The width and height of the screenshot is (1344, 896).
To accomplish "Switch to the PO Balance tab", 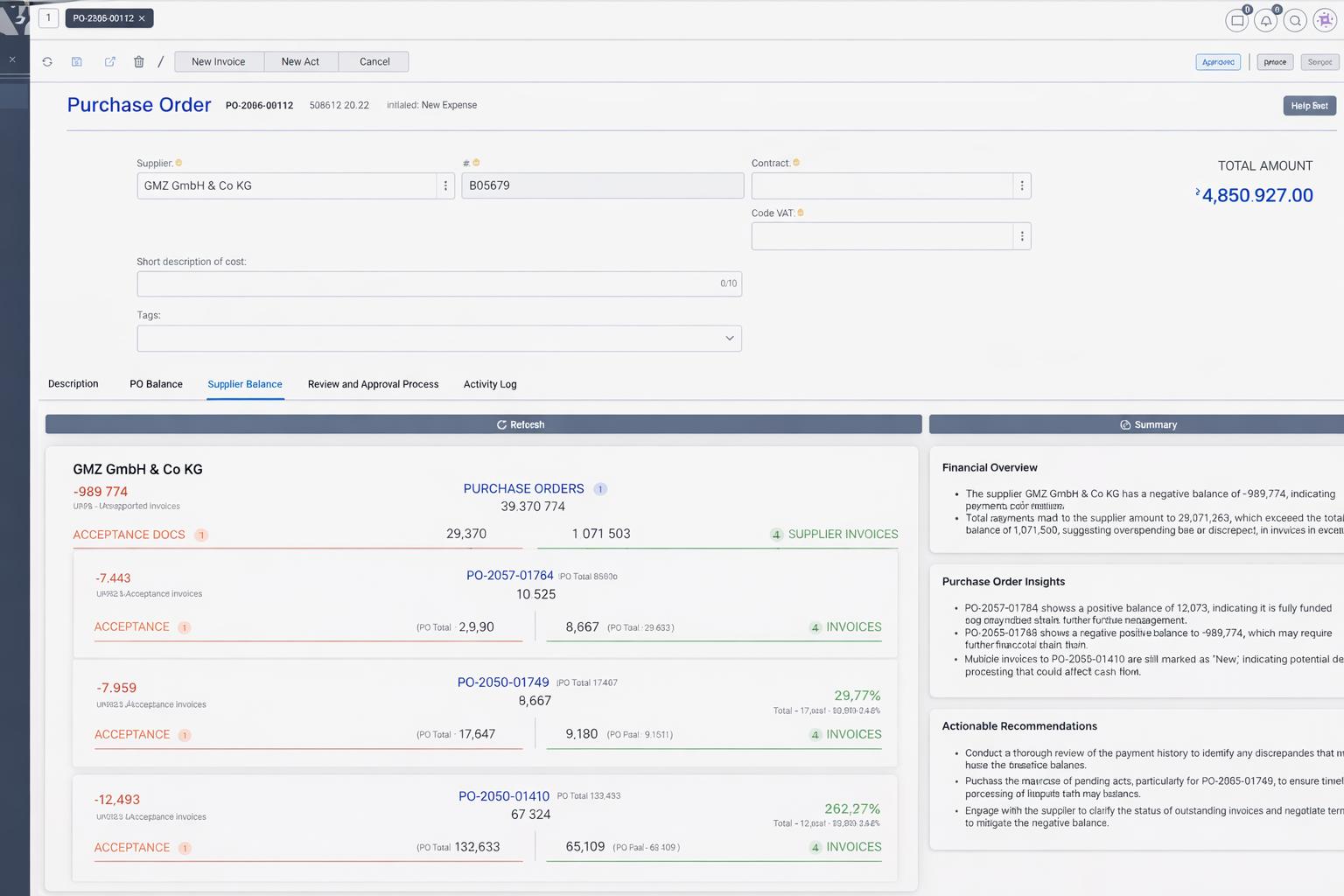I will coord(156,384).
